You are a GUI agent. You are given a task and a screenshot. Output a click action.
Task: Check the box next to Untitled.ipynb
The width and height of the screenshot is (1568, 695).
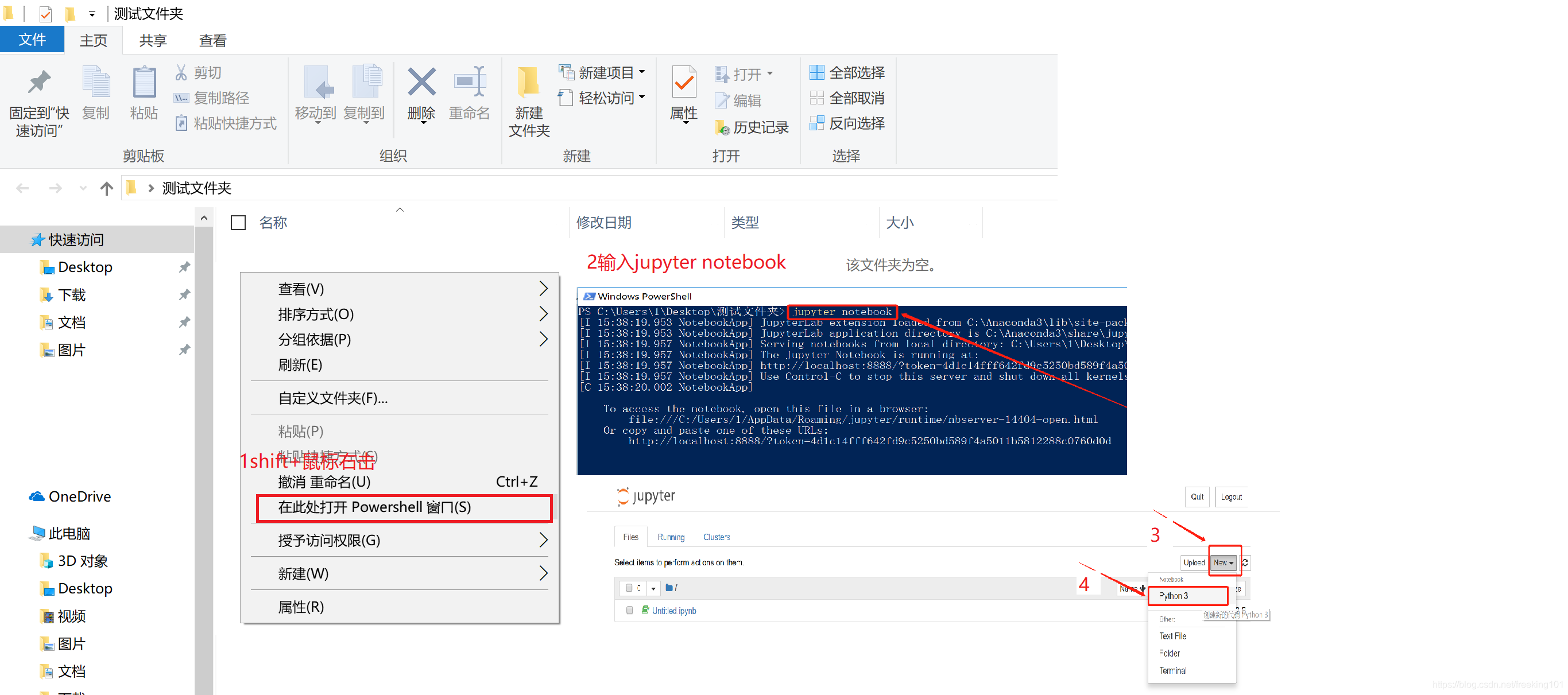click(629, 611)
